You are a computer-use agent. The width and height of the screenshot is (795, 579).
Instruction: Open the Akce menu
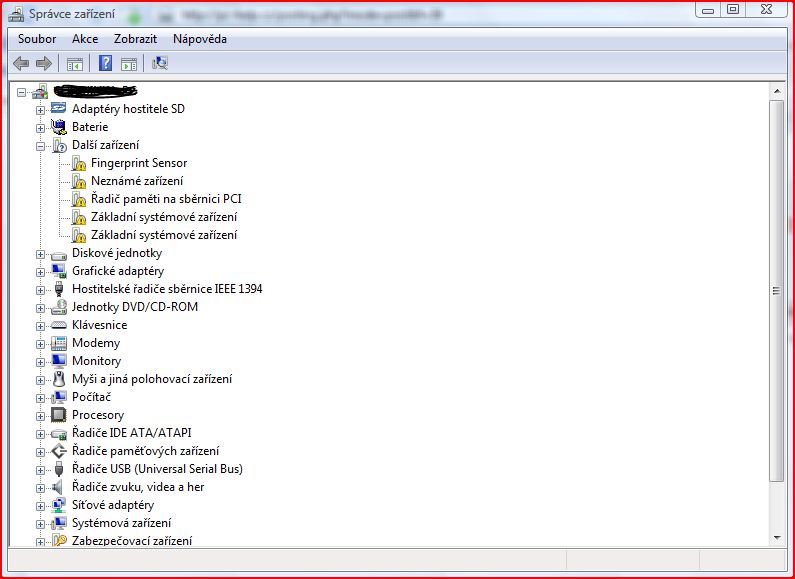(84, 39)
